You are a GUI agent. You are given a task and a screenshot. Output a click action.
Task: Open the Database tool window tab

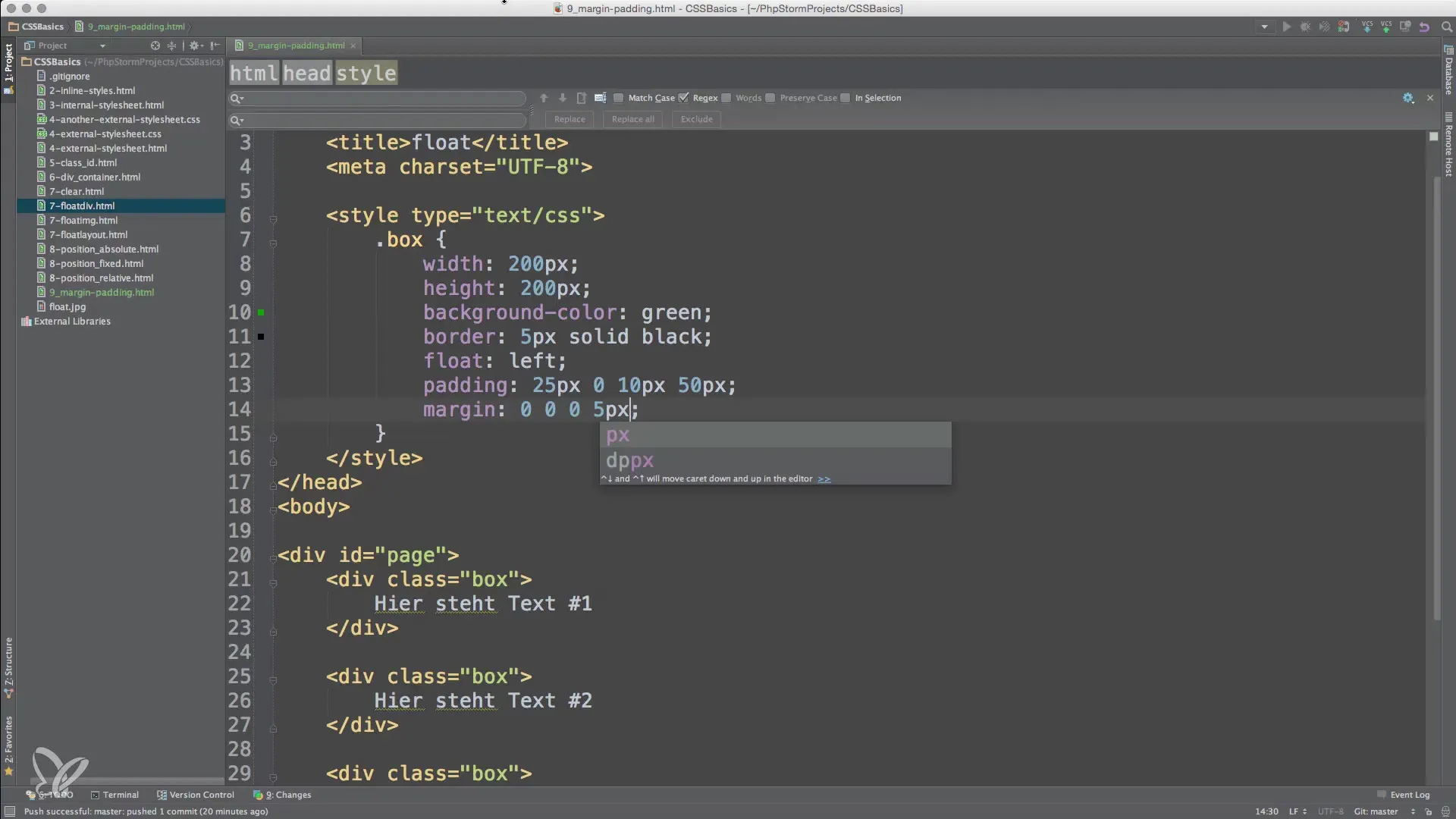[1448, 71]
